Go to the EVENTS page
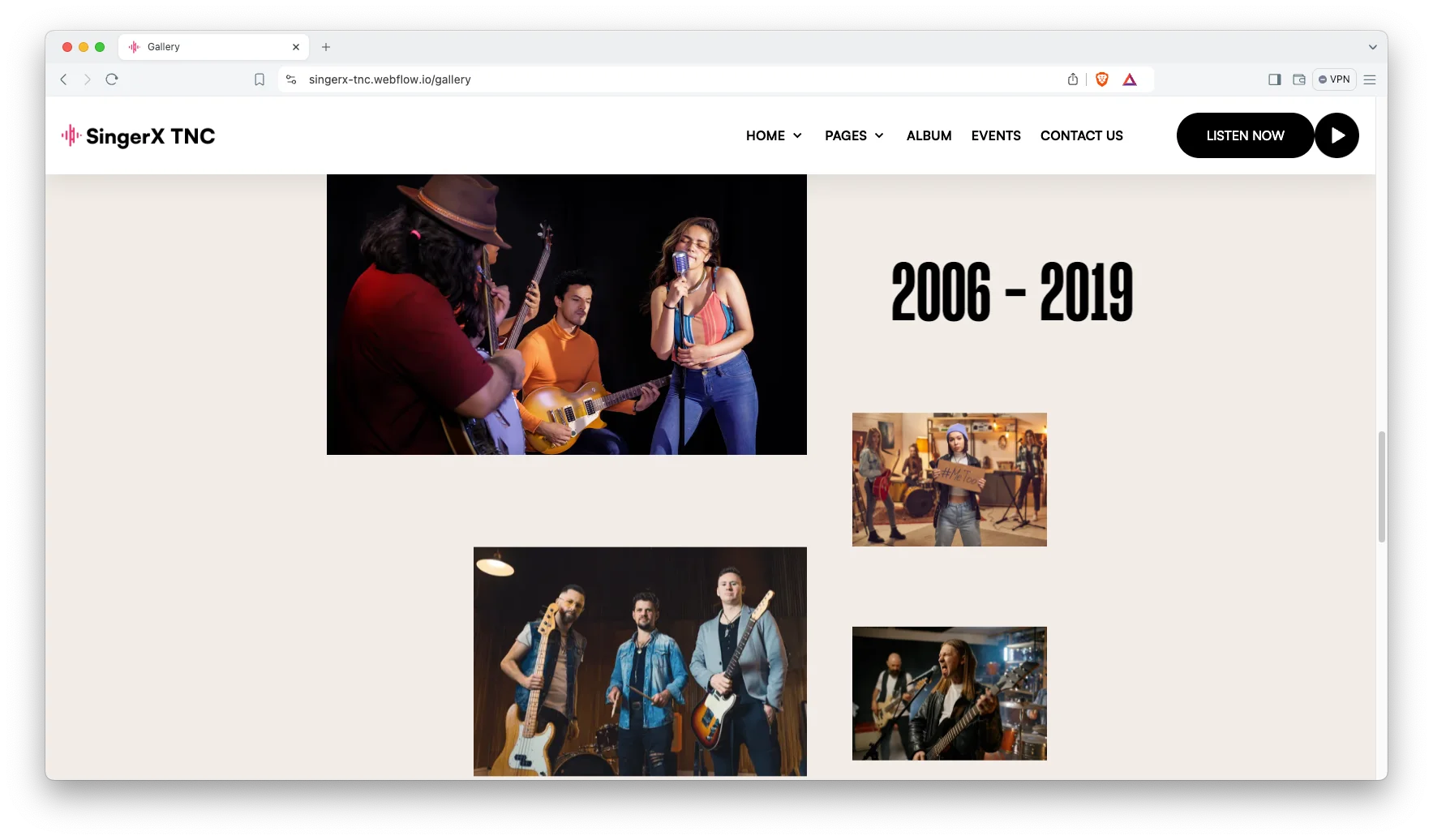 pos(996,135)
